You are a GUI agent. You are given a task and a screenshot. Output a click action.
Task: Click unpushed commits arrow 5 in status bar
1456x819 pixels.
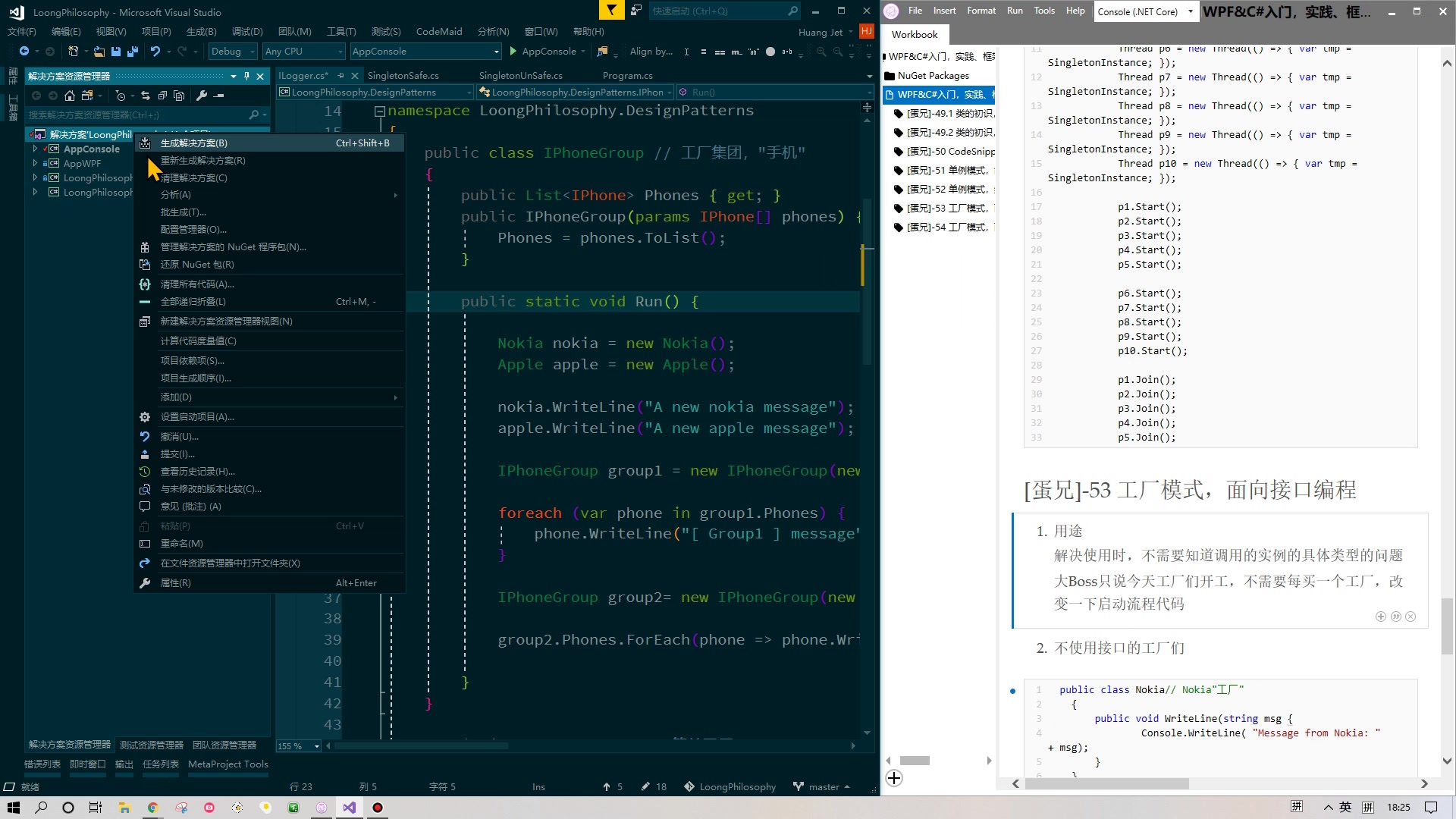click(x=613, y=786)
